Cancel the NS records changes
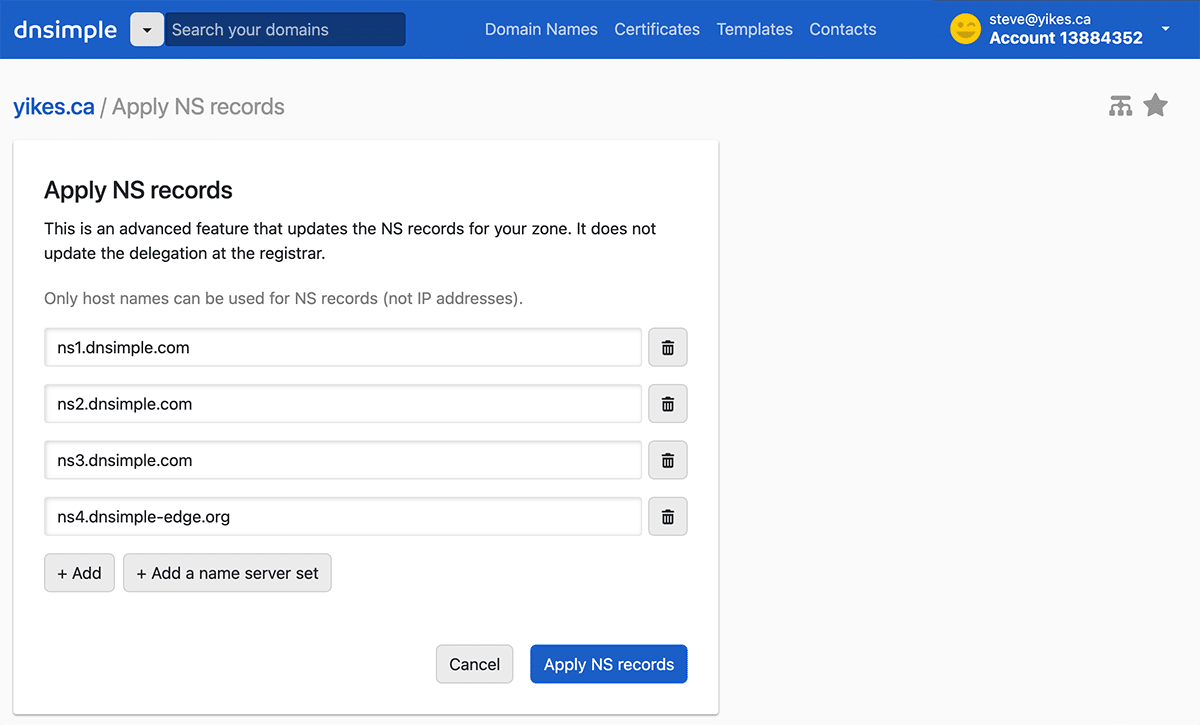This screenshot has width=1200, height=725. 474,663
